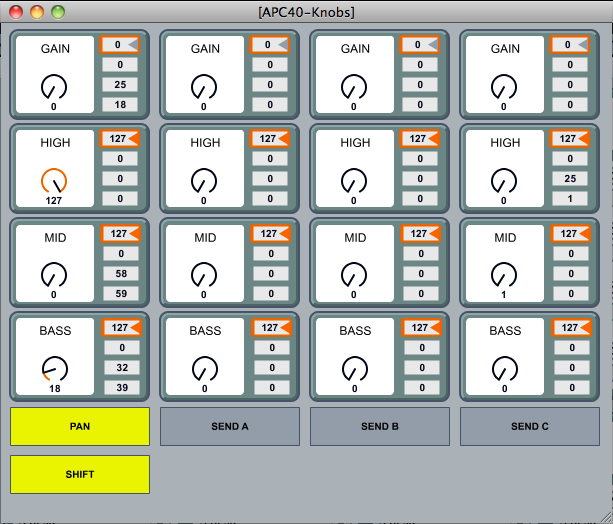Click the 127 number box in first-column HIGH

[120, 139]
